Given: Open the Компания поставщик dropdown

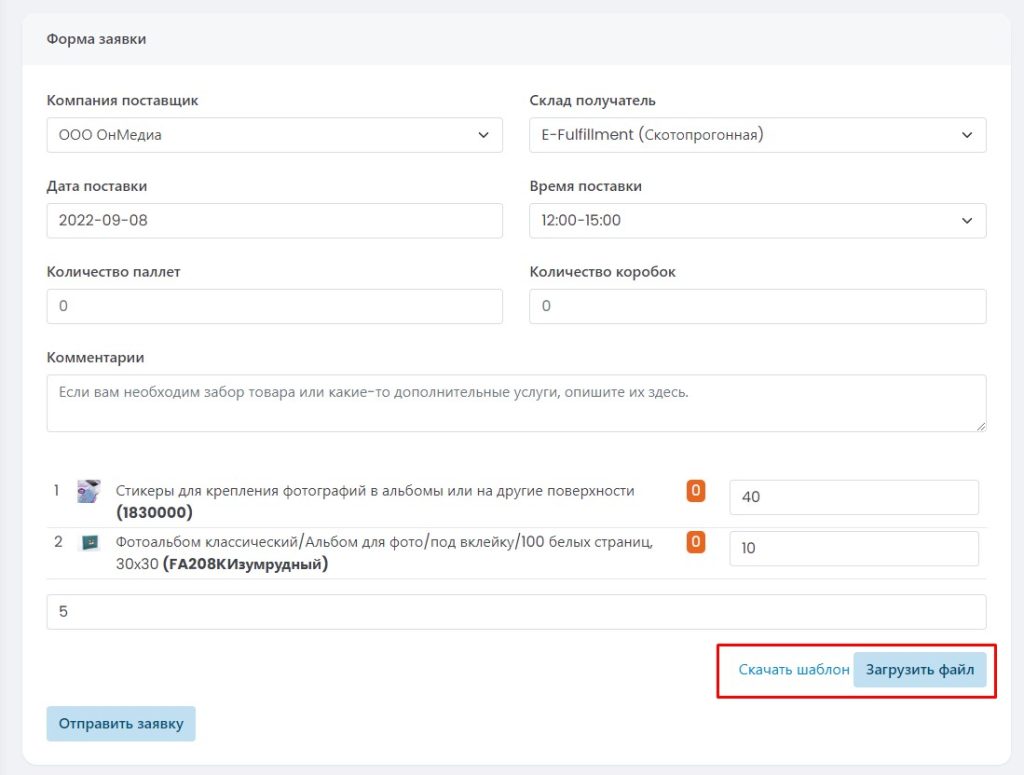Looking at the screenshot, I should click(274, 135).
